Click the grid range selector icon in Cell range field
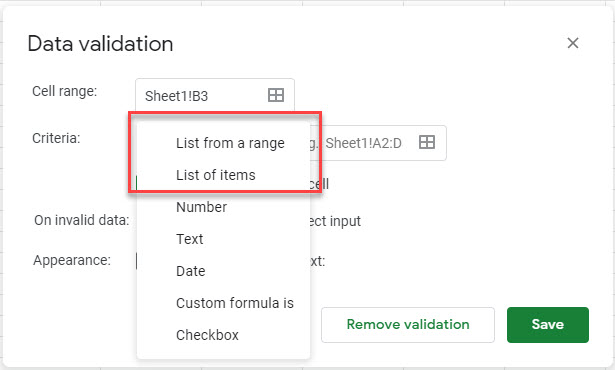The height and width of the screenshot is (370, 615). [276, 95]
